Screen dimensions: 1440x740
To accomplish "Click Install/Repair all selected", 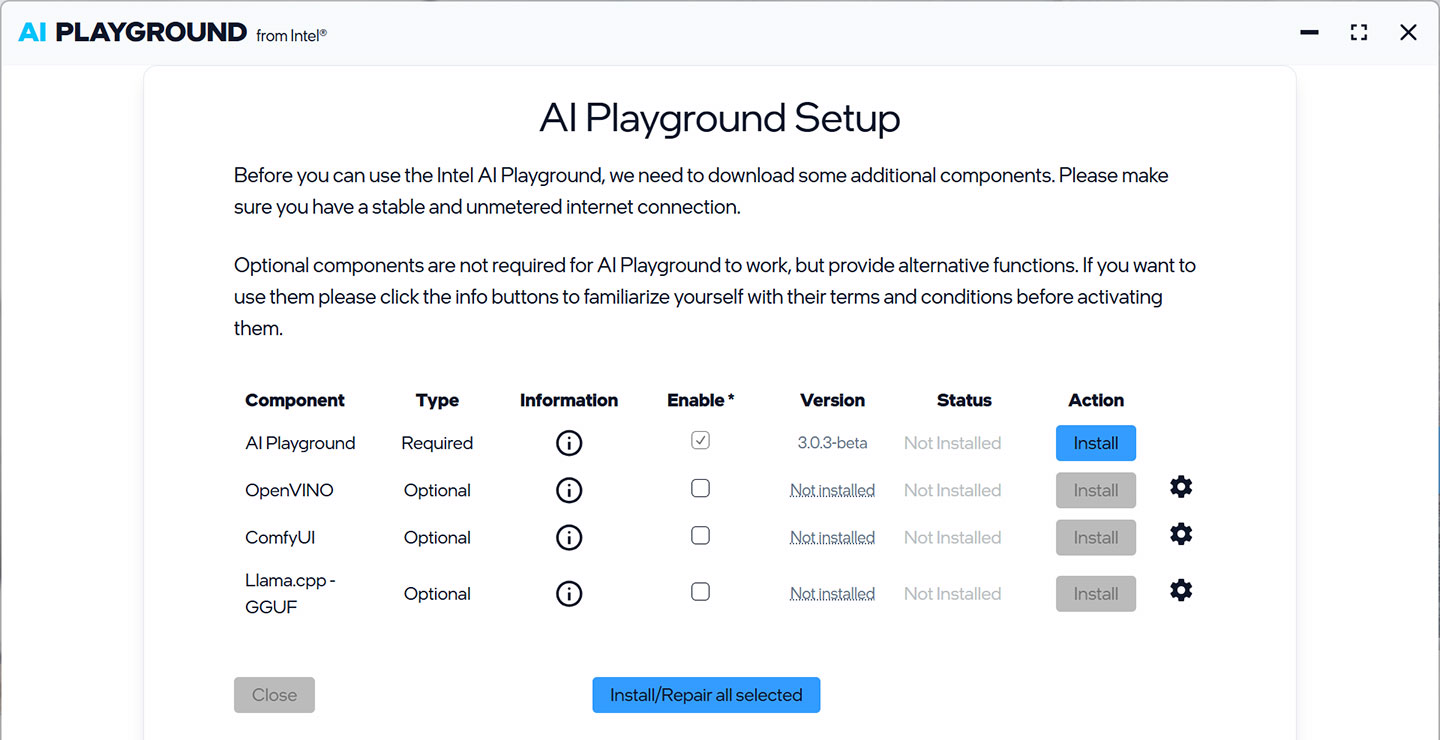I will coord(706,694).
